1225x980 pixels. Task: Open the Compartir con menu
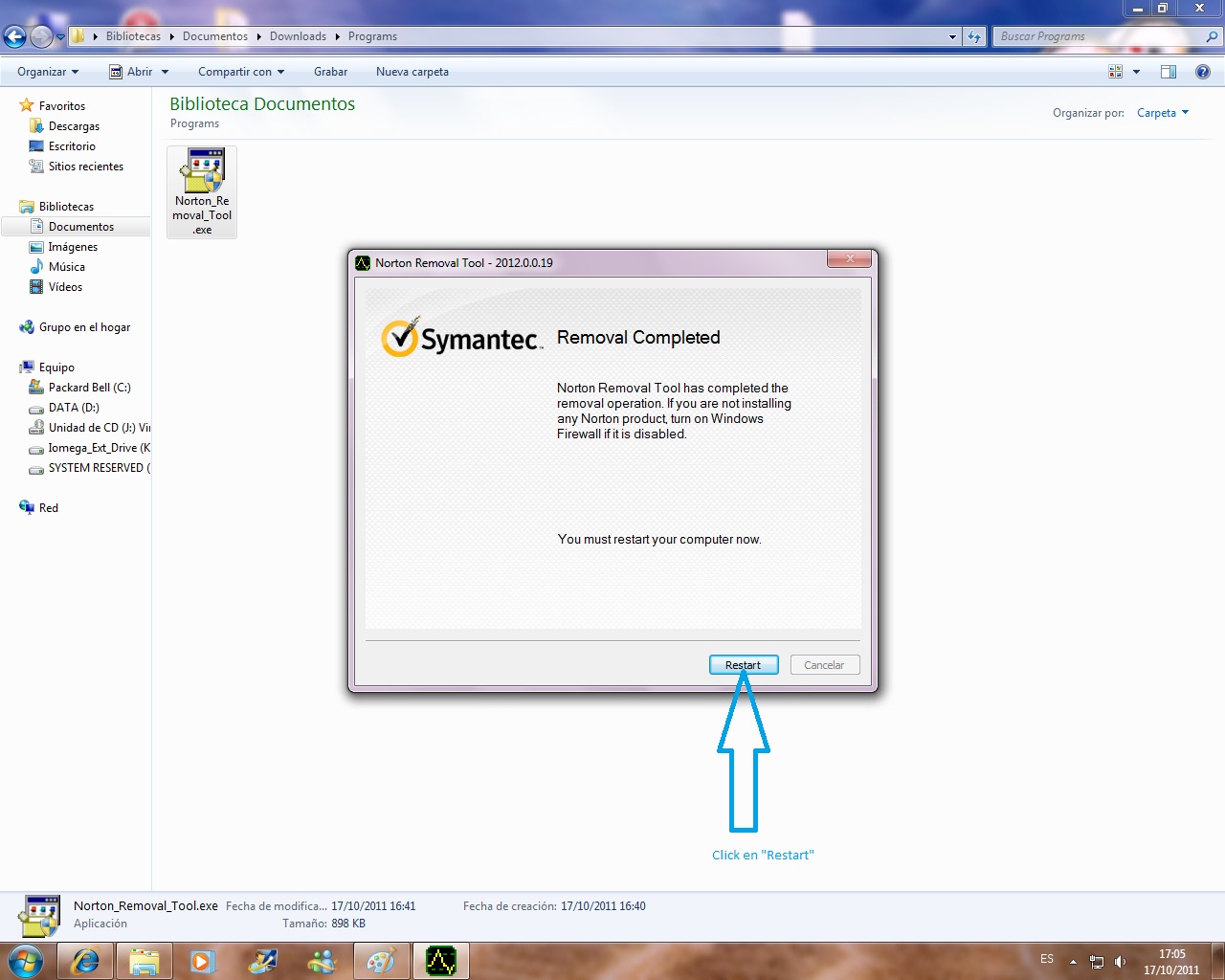tap(241, 72)
